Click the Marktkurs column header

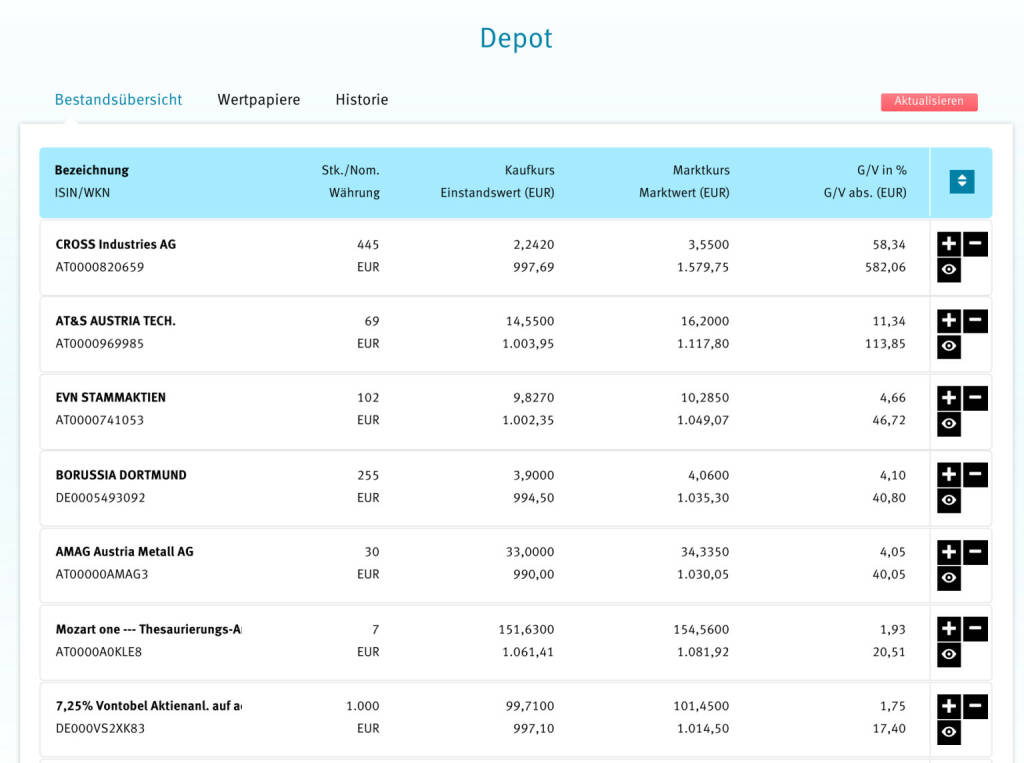pyautogui.click(x=701, y=170)
